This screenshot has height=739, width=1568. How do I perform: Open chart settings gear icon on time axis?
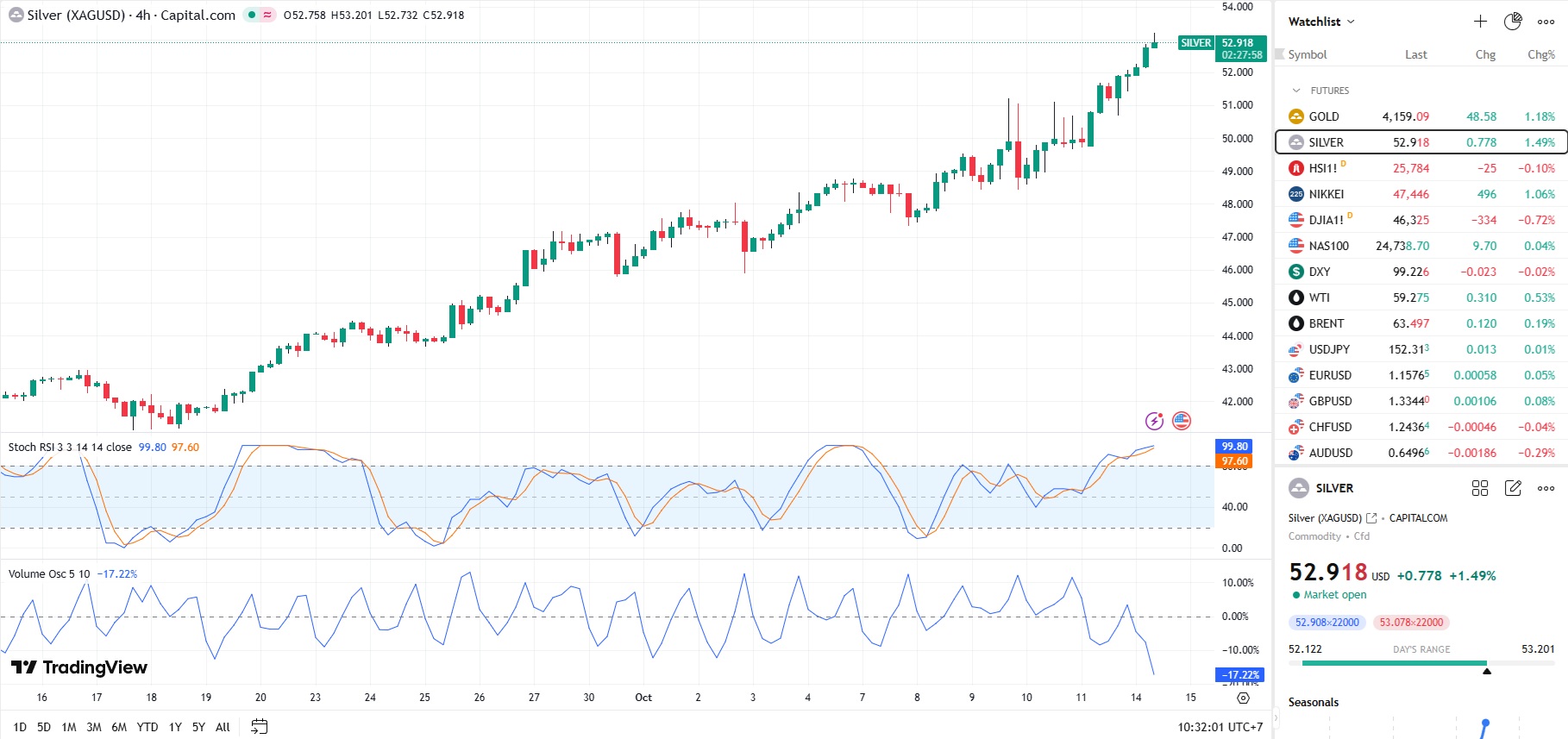(x=1243, y=698)
